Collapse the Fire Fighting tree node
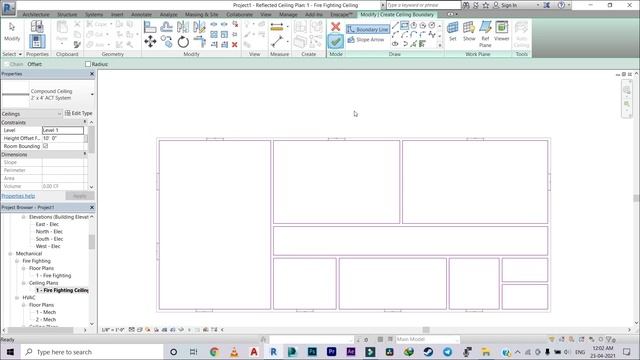The image size is (640, 360). coord(17,261)
